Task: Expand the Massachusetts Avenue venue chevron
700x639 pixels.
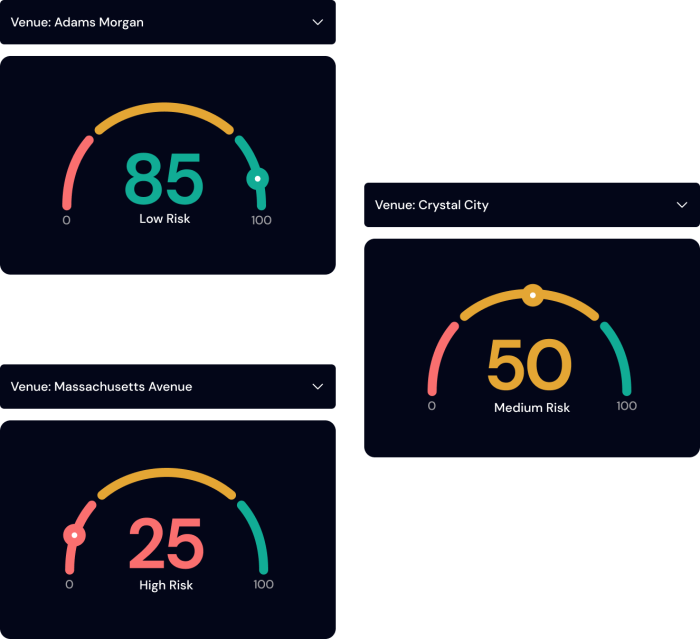Action: (x=317, y=386)
